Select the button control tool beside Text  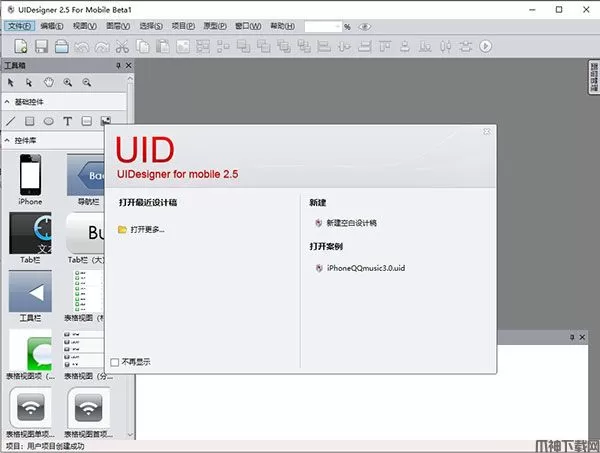[x=87, y=121]
